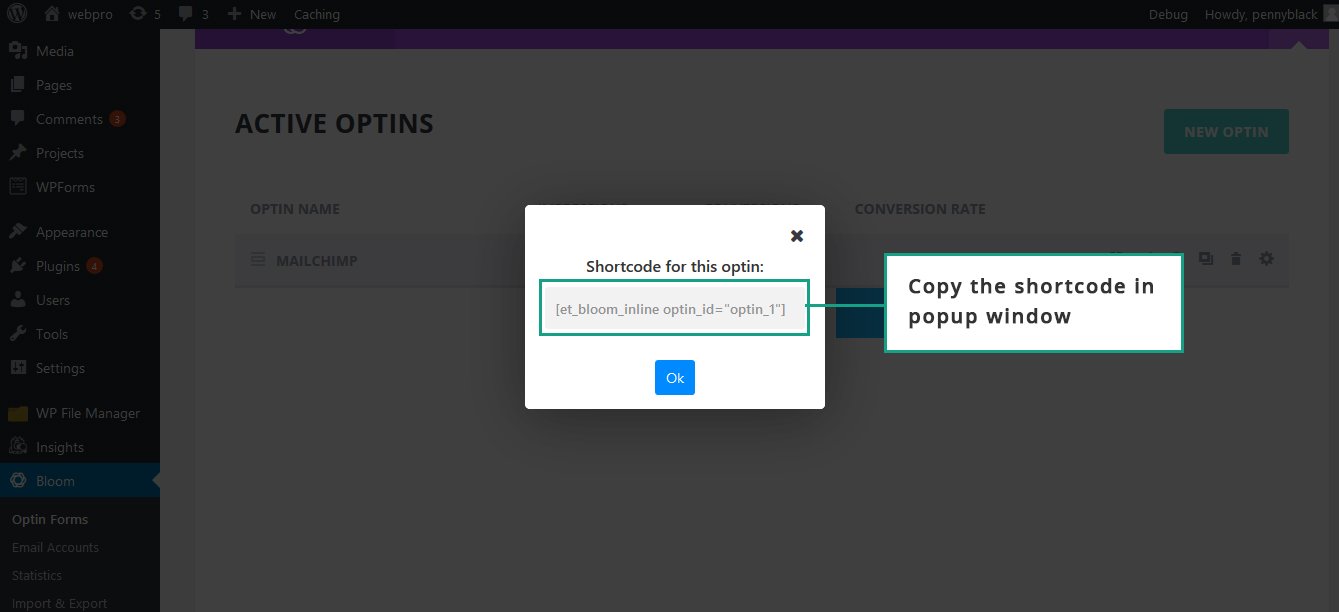Open the updates indicator showing 5
Image resolution: width=1339 pixels, height=612 pixels.
(x=145, y=14)
